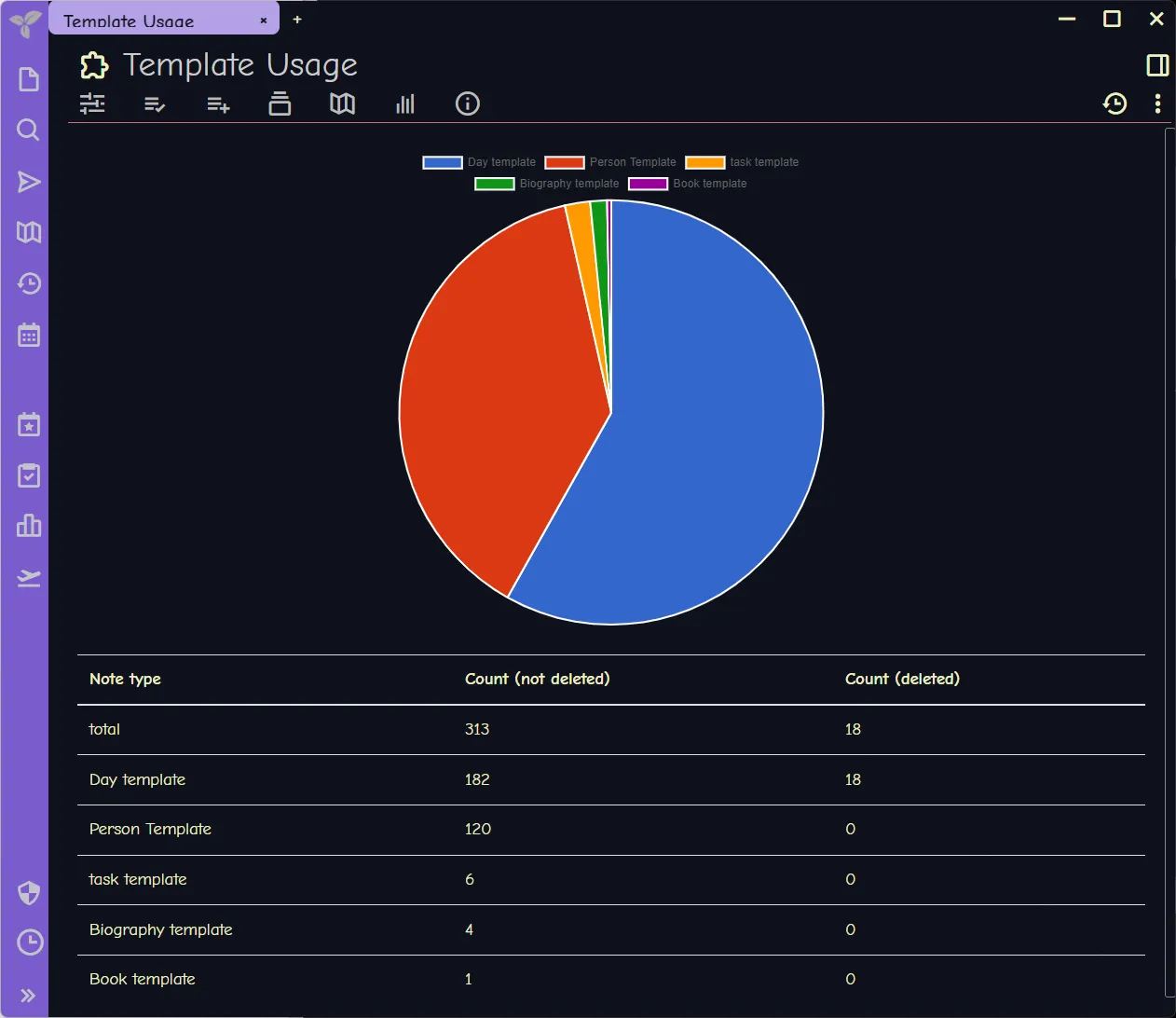
Task: Close the Template Usage tab
Action: click(264, 20)
